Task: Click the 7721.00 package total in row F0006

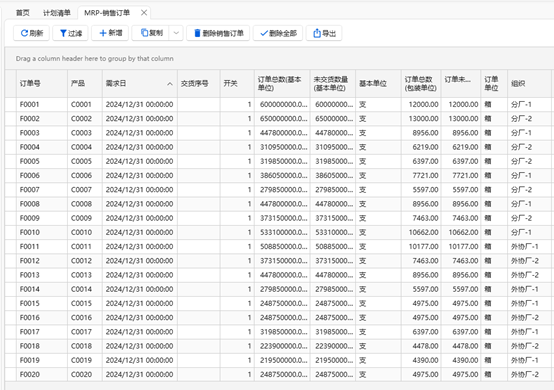Action: click(x=421, y=176)
